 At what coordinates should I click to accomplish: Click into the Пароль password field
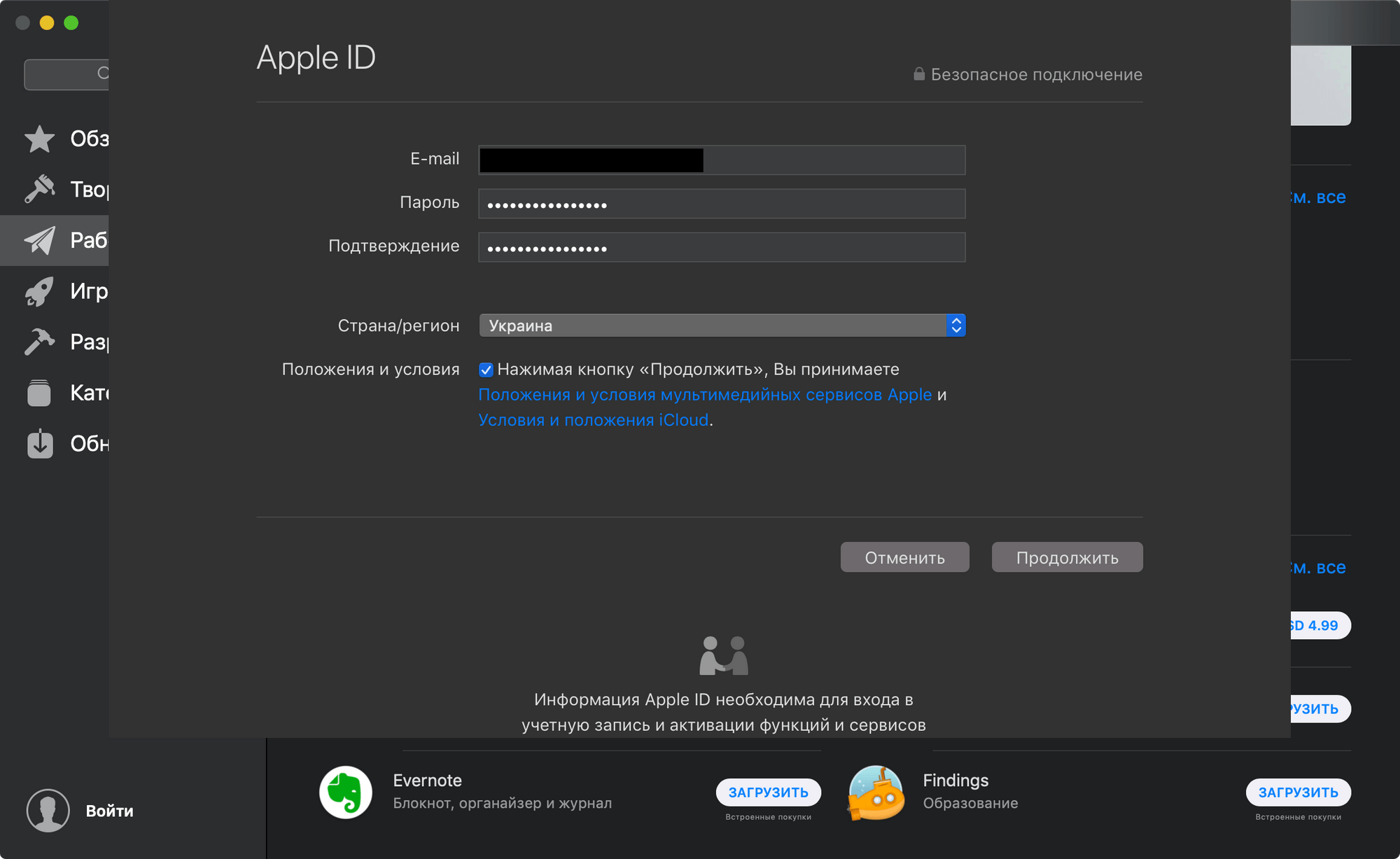click(x=721, y=204)
